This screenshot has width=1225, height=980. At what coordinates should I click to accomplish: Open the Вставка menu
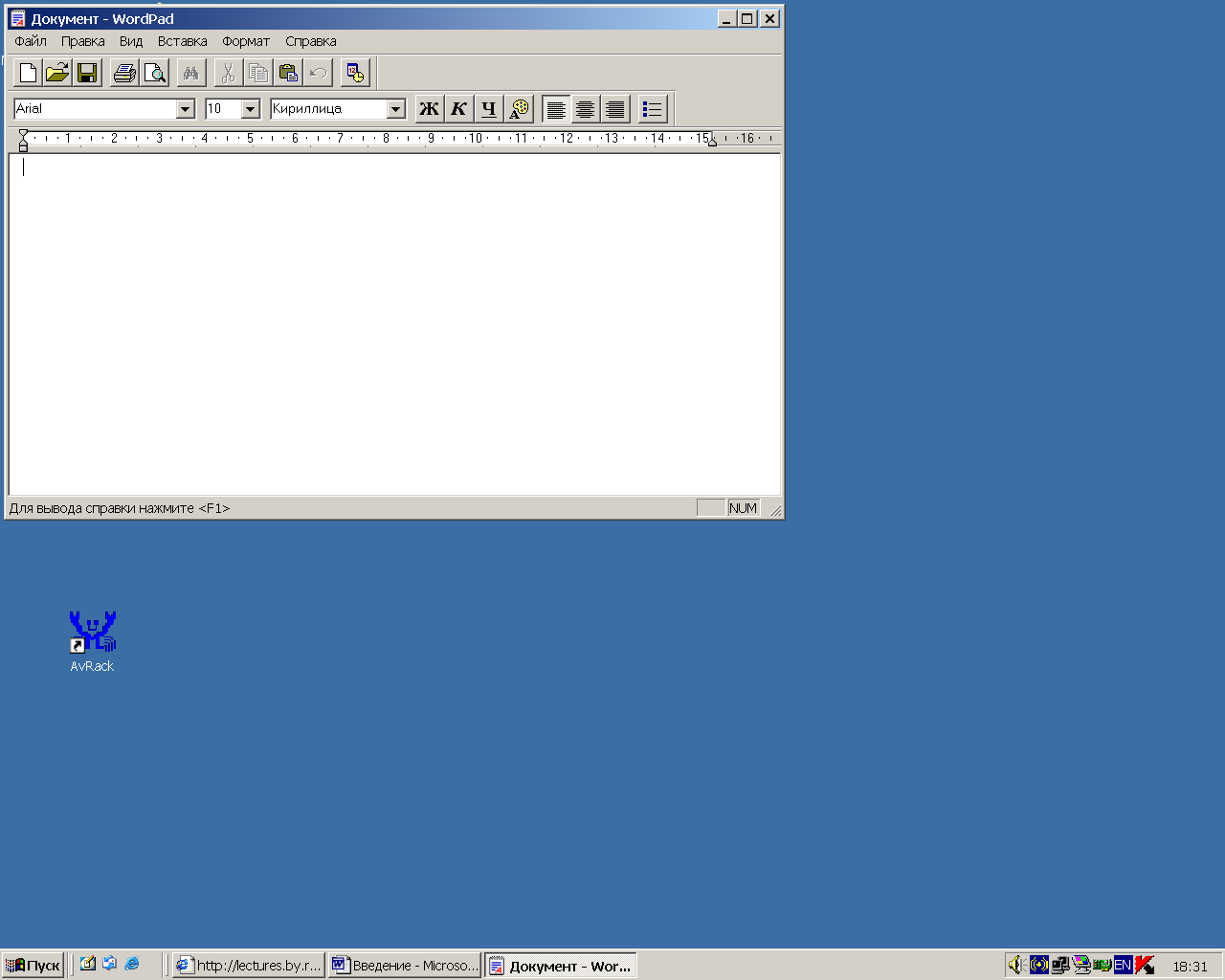coord(183,41)
